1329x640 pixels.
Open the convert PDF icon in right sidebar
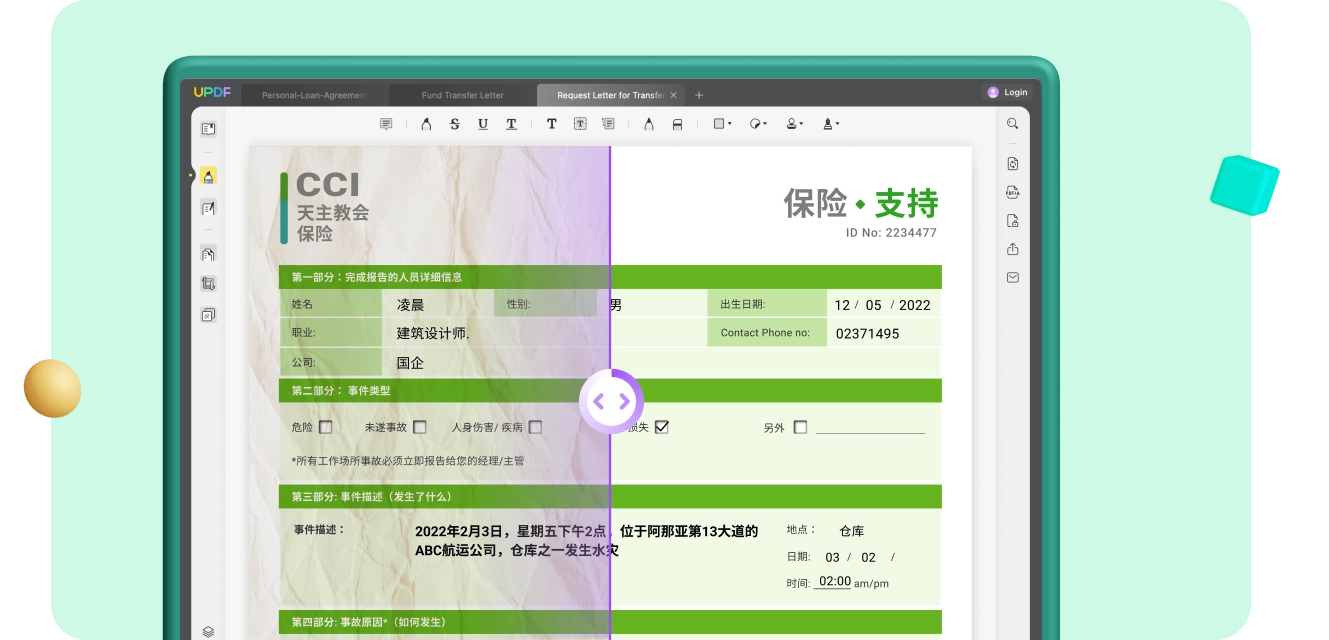click(1012, 164)
